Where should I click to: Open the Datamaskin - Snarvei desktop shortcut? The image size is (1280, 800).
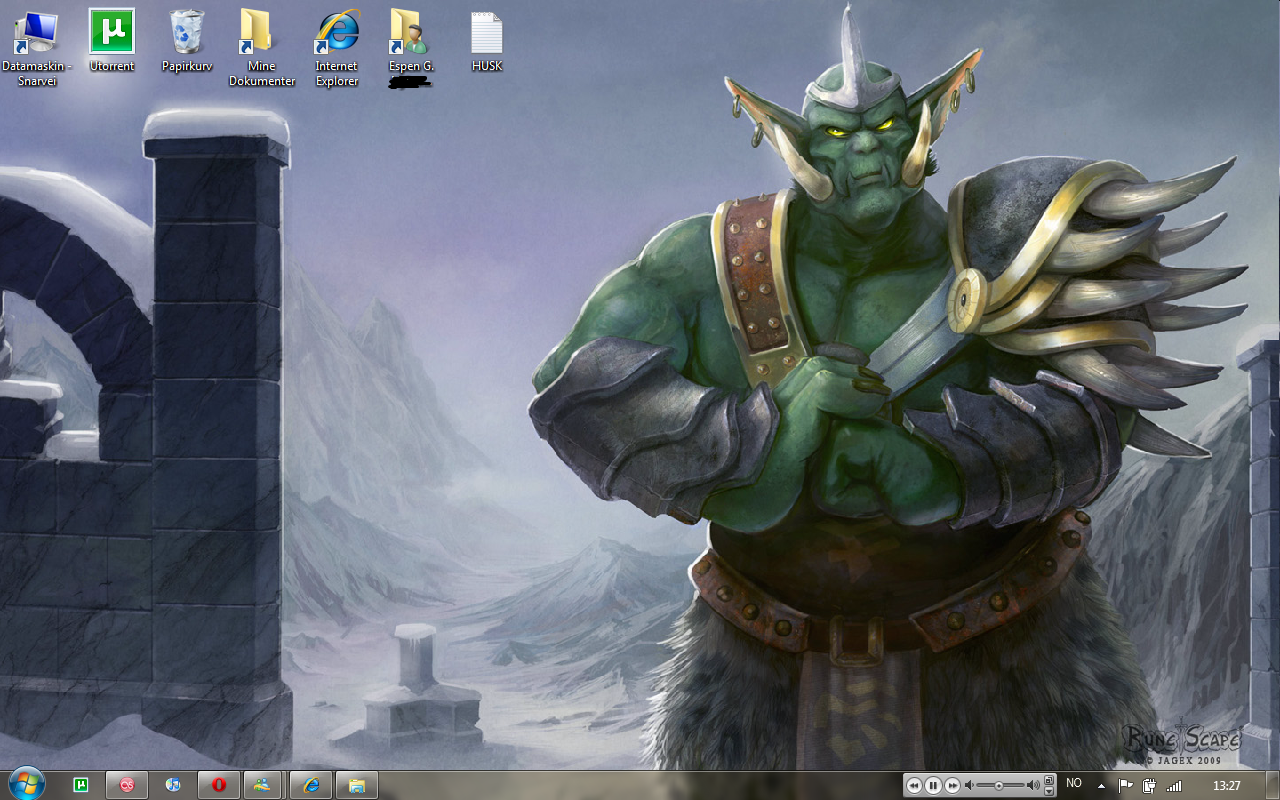point(36,47)
